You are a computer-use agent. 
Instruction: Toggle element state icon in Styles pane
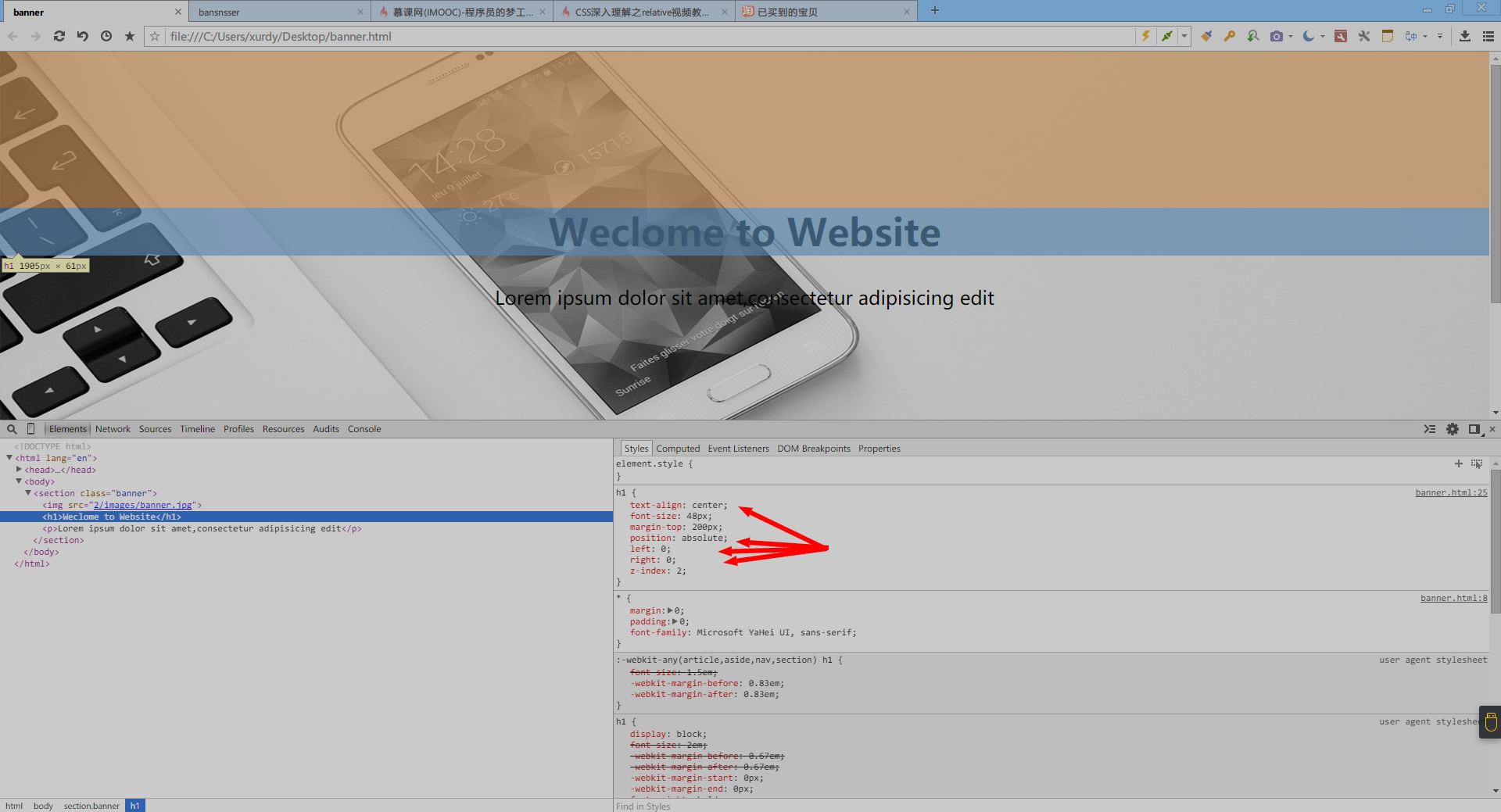pyautogui.click(x=1477, y=463)
